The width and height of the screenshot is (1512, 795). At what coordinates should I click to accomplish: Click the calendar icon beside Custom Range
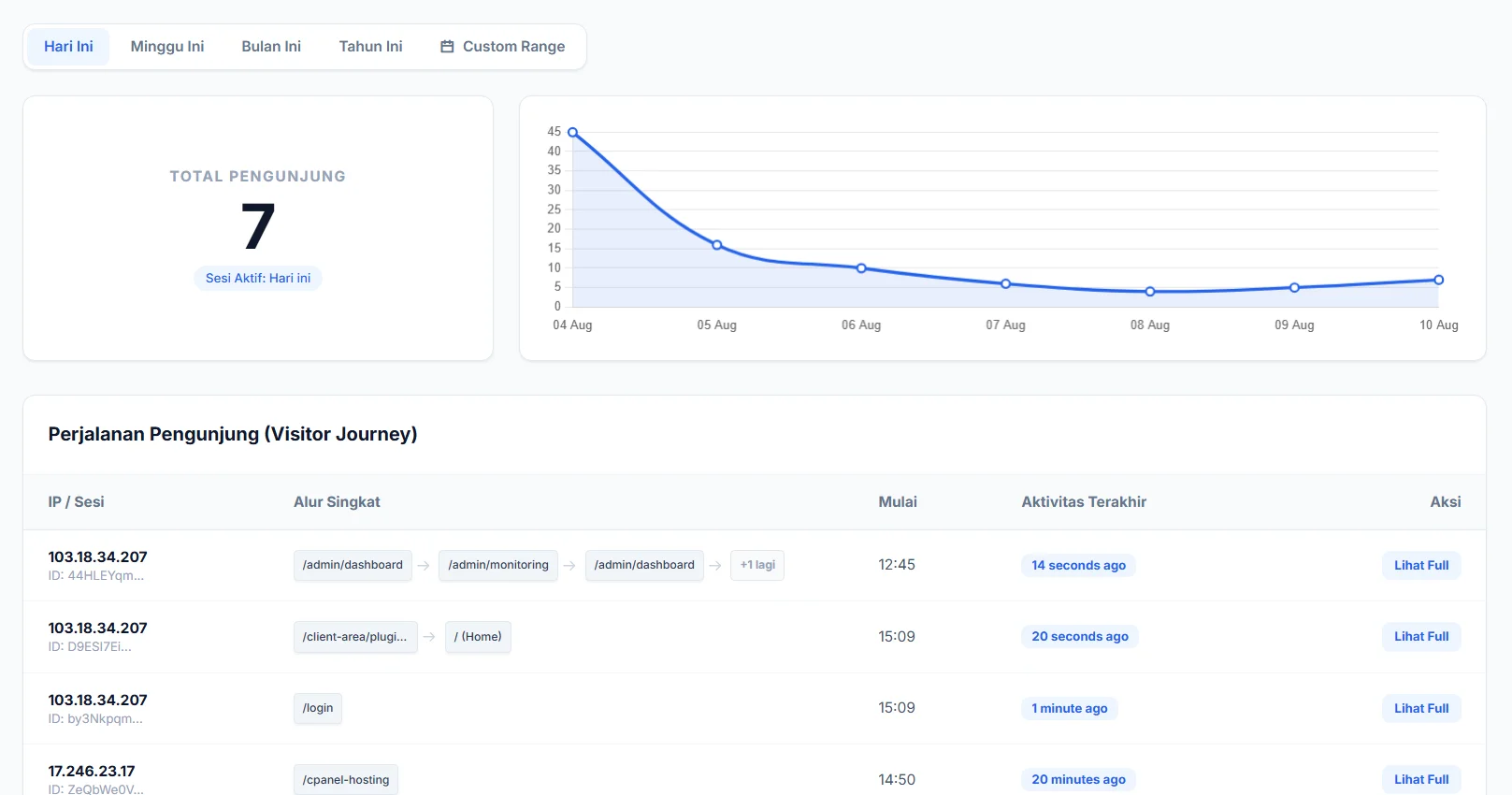pyautogui.click(x=447, y=47)
